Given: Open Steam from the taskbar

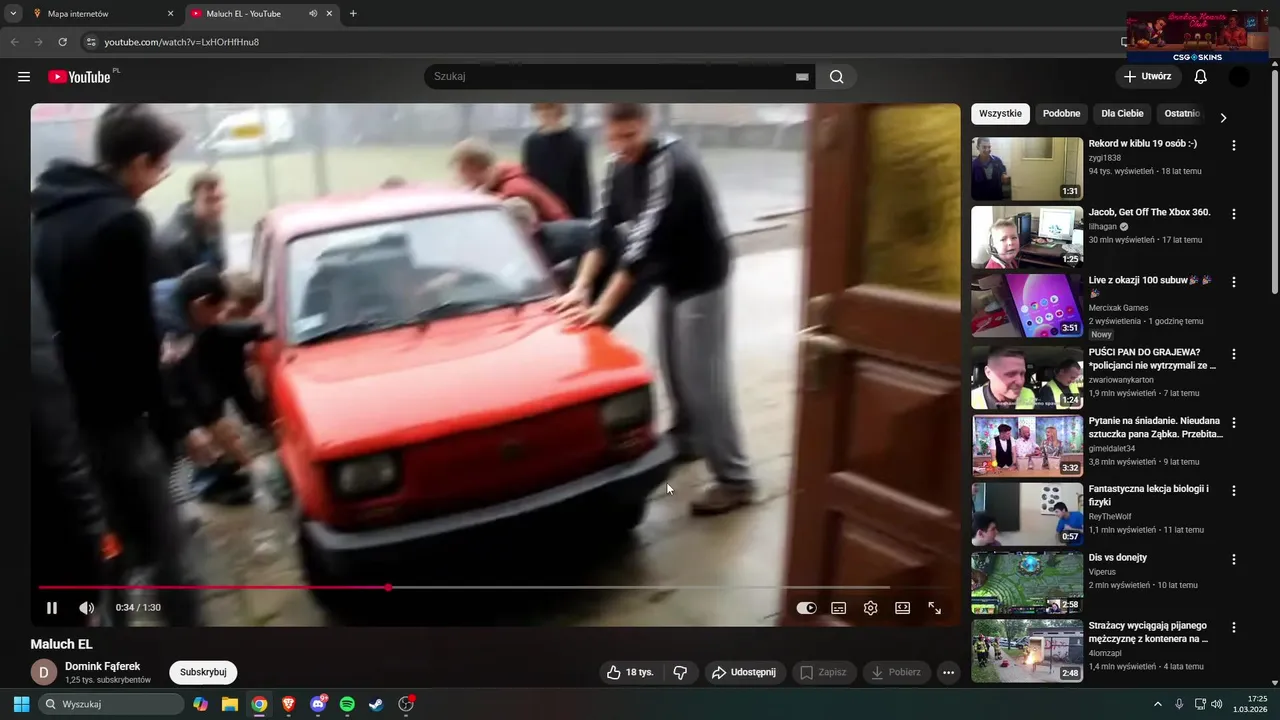Looking at the screenshot, I should [x=376, y=704].
